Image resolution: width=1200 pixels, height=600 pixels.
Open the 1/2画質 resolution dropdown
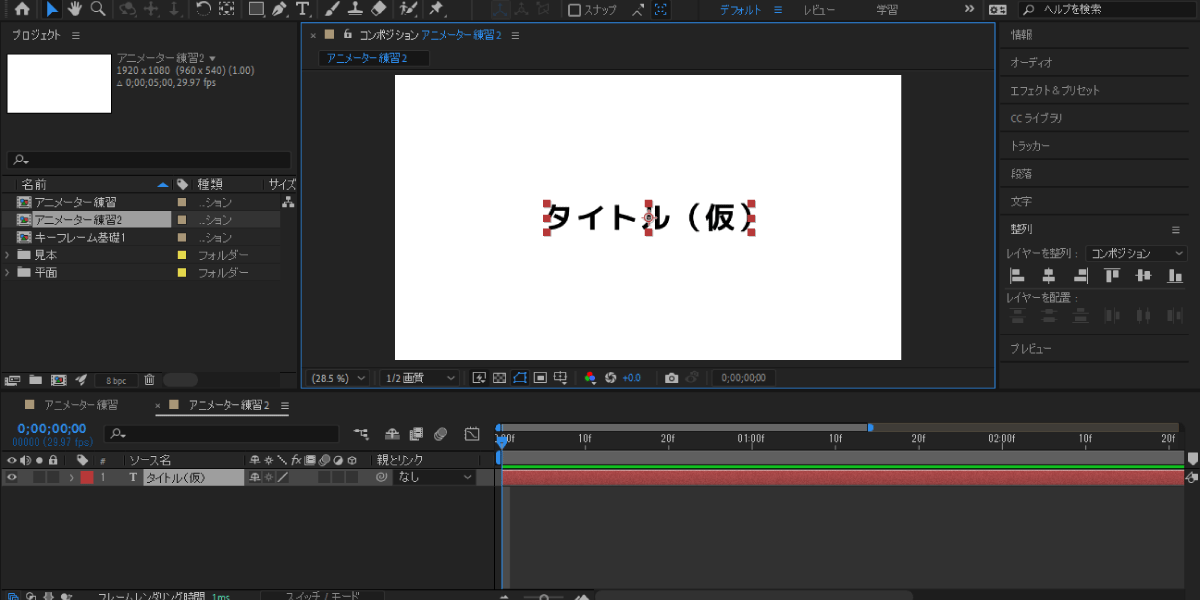pyautogui.click(x=420, y=378)
